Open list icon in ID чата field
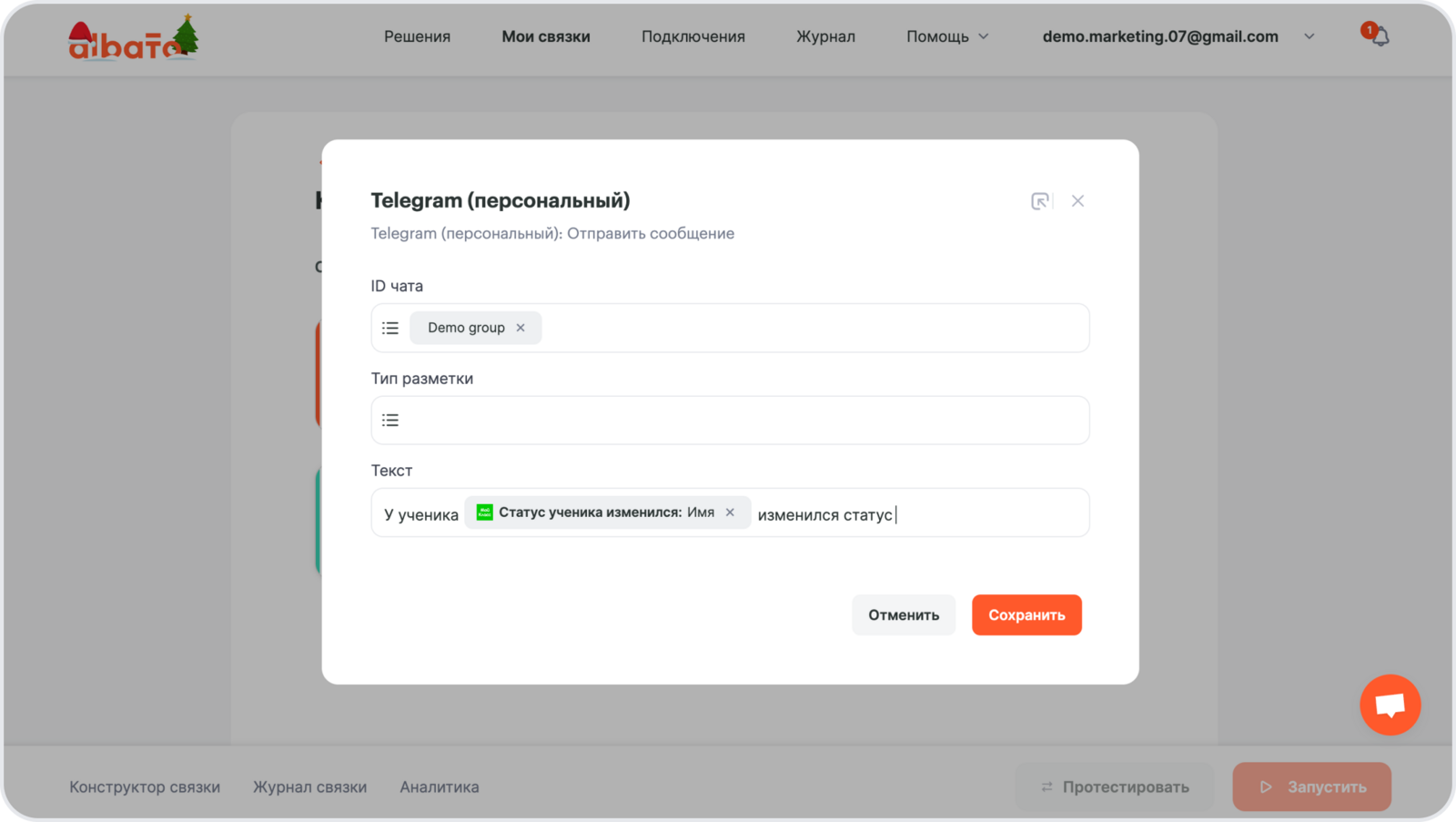The image size is (1456, 822). [390, 328]
